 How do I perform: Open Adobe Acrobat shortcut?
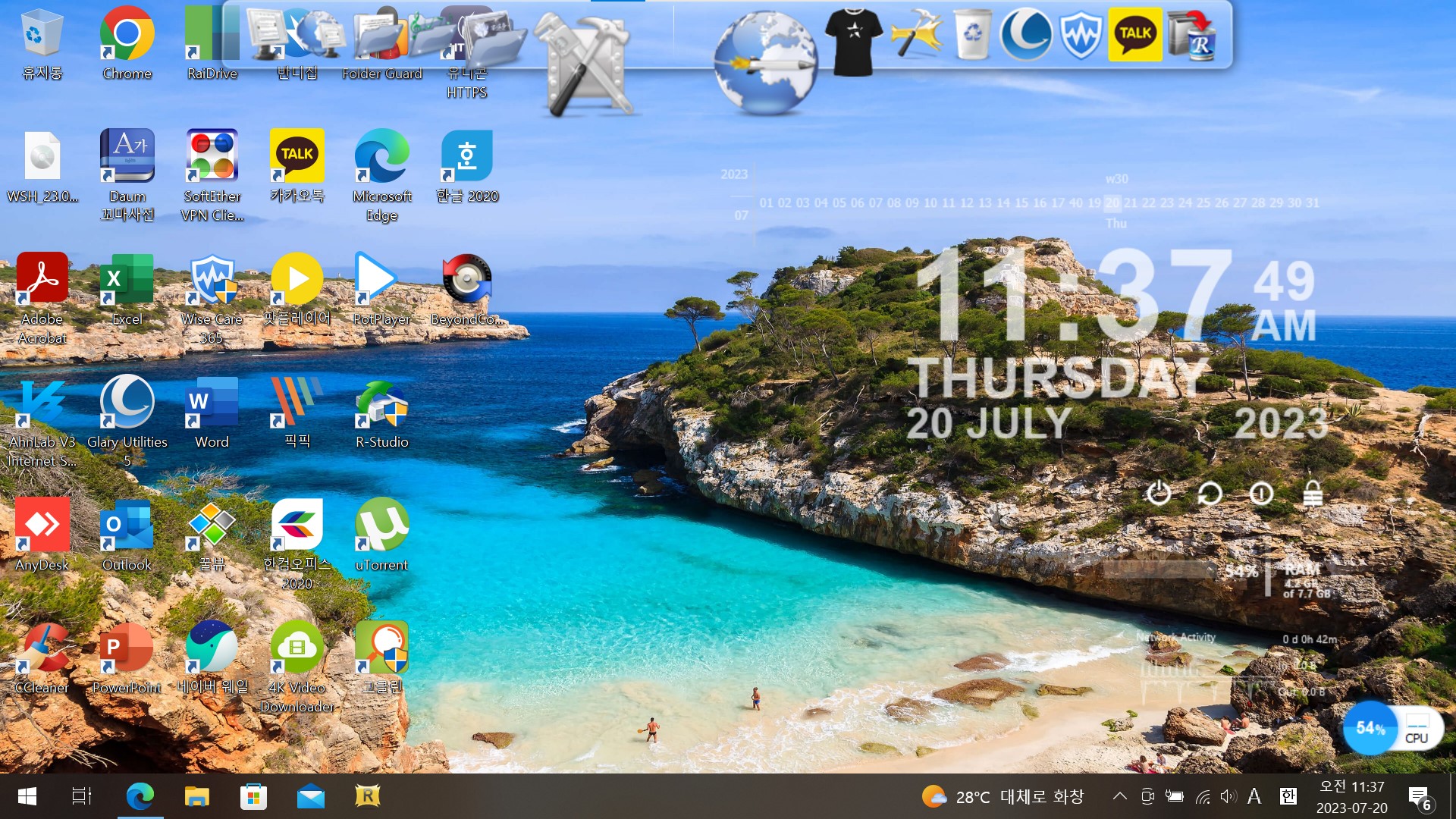(x=42, y=297)
